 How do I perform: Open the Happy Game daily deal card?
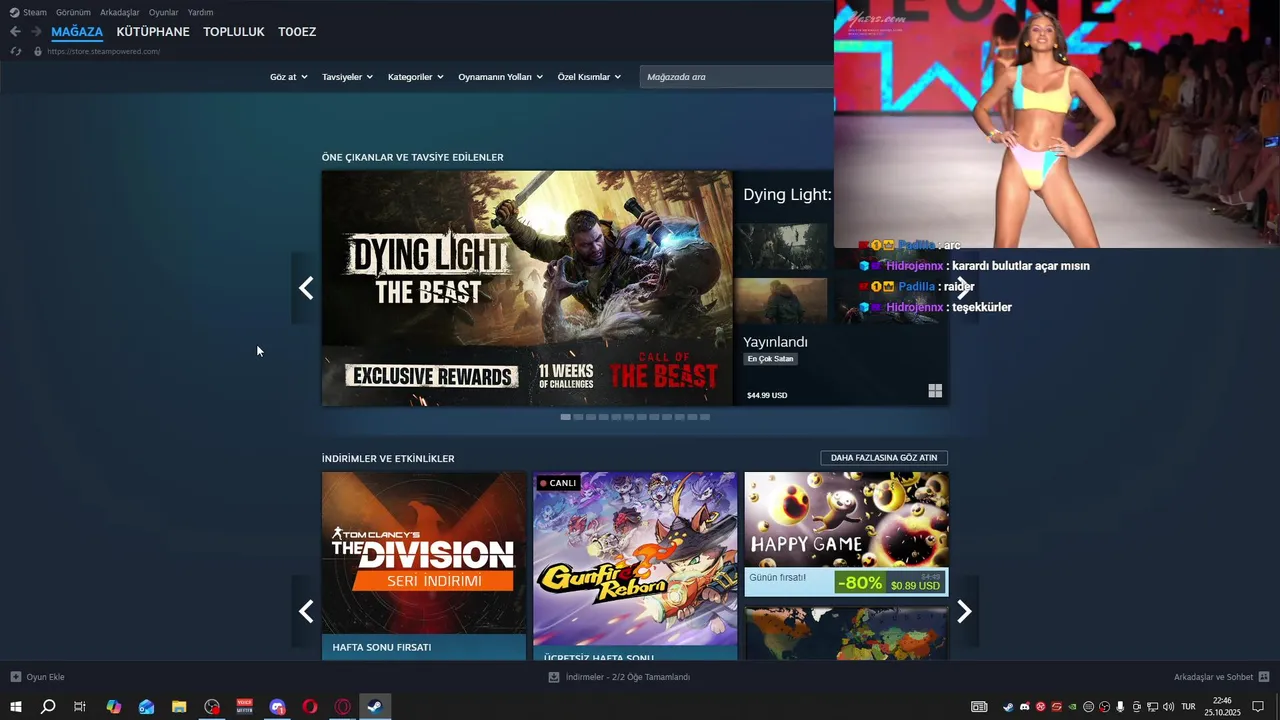pyautogui.click(x=846, y=534)
